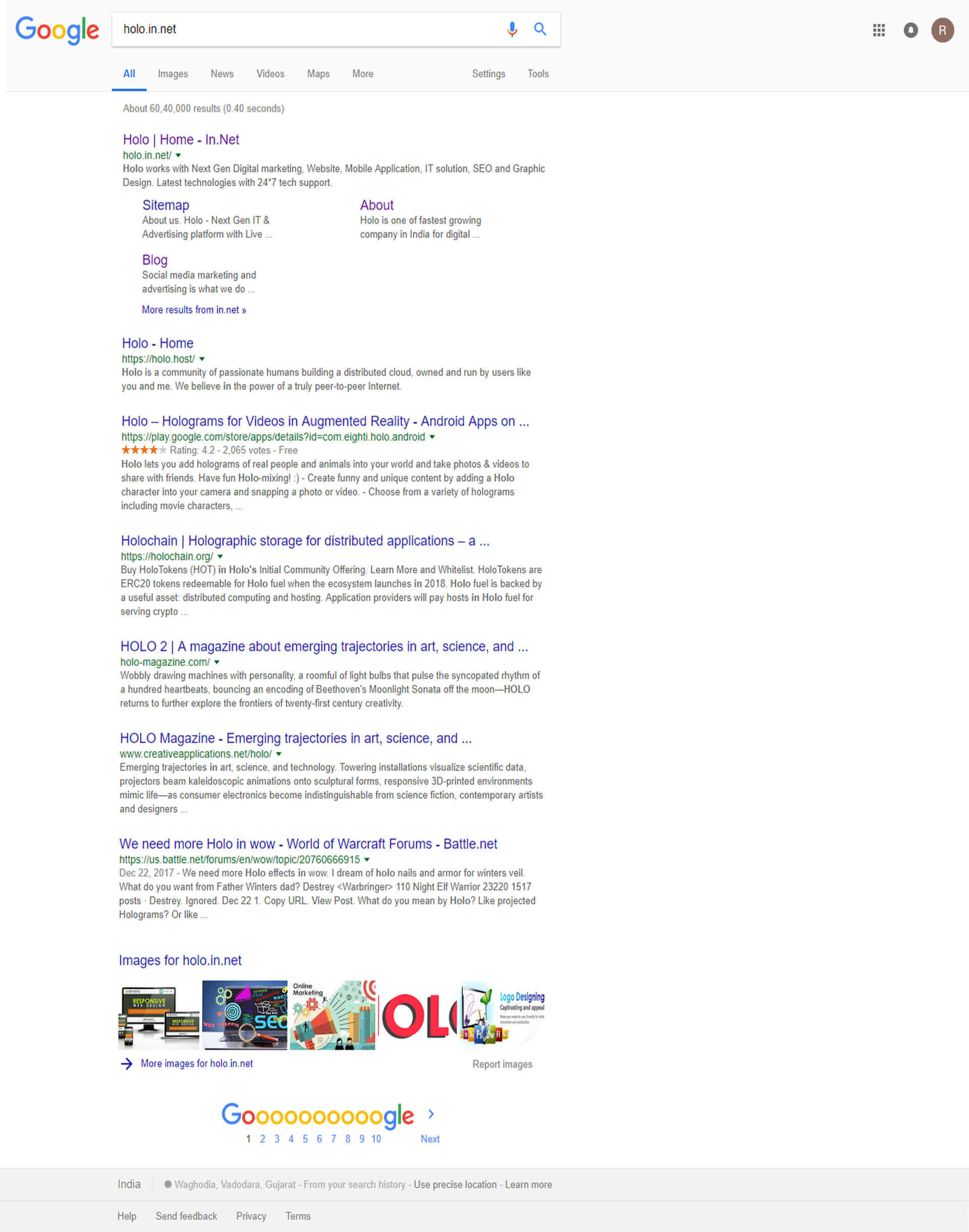This screenshot has width=969, height=1232.
Task: Expand dropdown arrow next to holo.in.net/ URL
Action: [178, 155]
